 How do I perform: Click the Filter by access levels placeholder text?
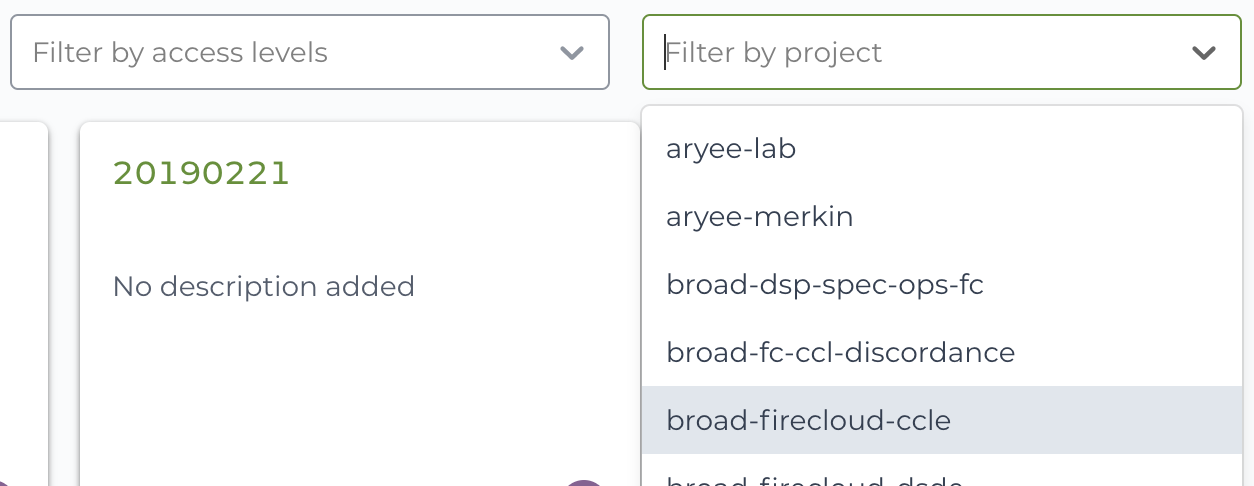180,52
